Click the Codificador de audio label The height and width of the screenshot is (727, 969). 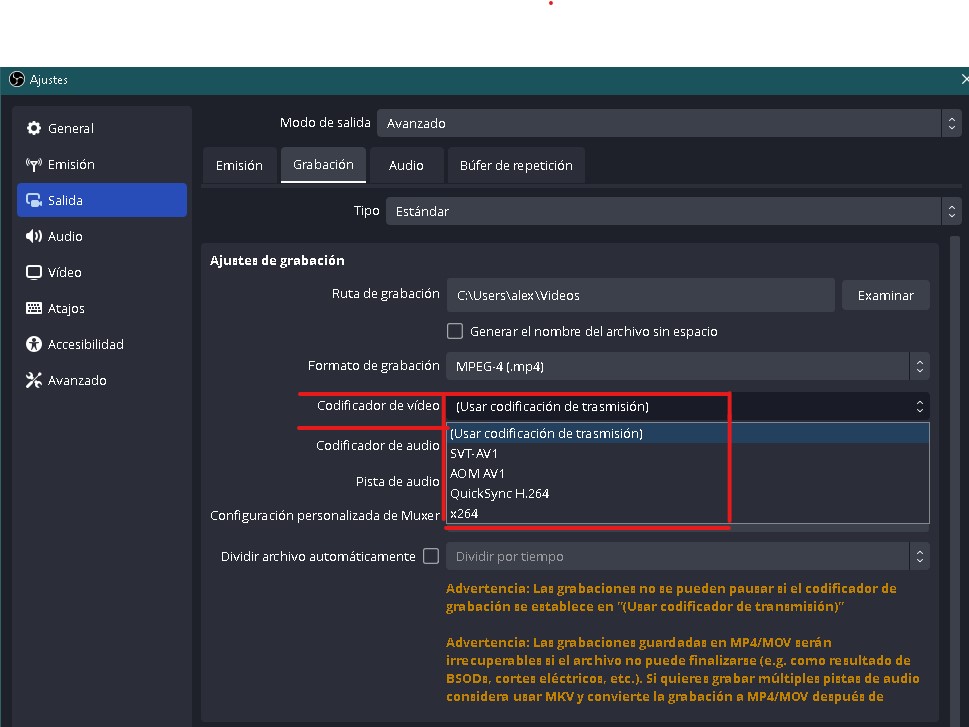coord(378,446)
